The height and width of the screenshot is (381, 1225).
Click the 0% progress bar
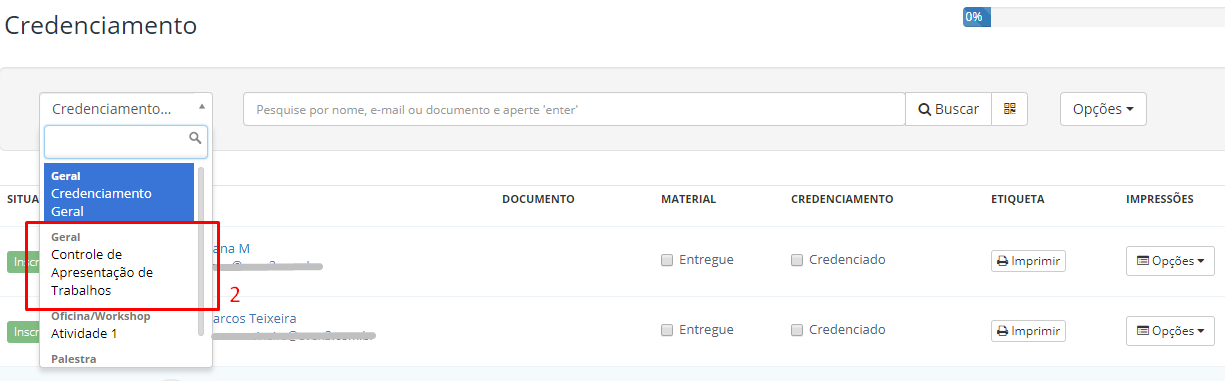tap(1094, 17)
